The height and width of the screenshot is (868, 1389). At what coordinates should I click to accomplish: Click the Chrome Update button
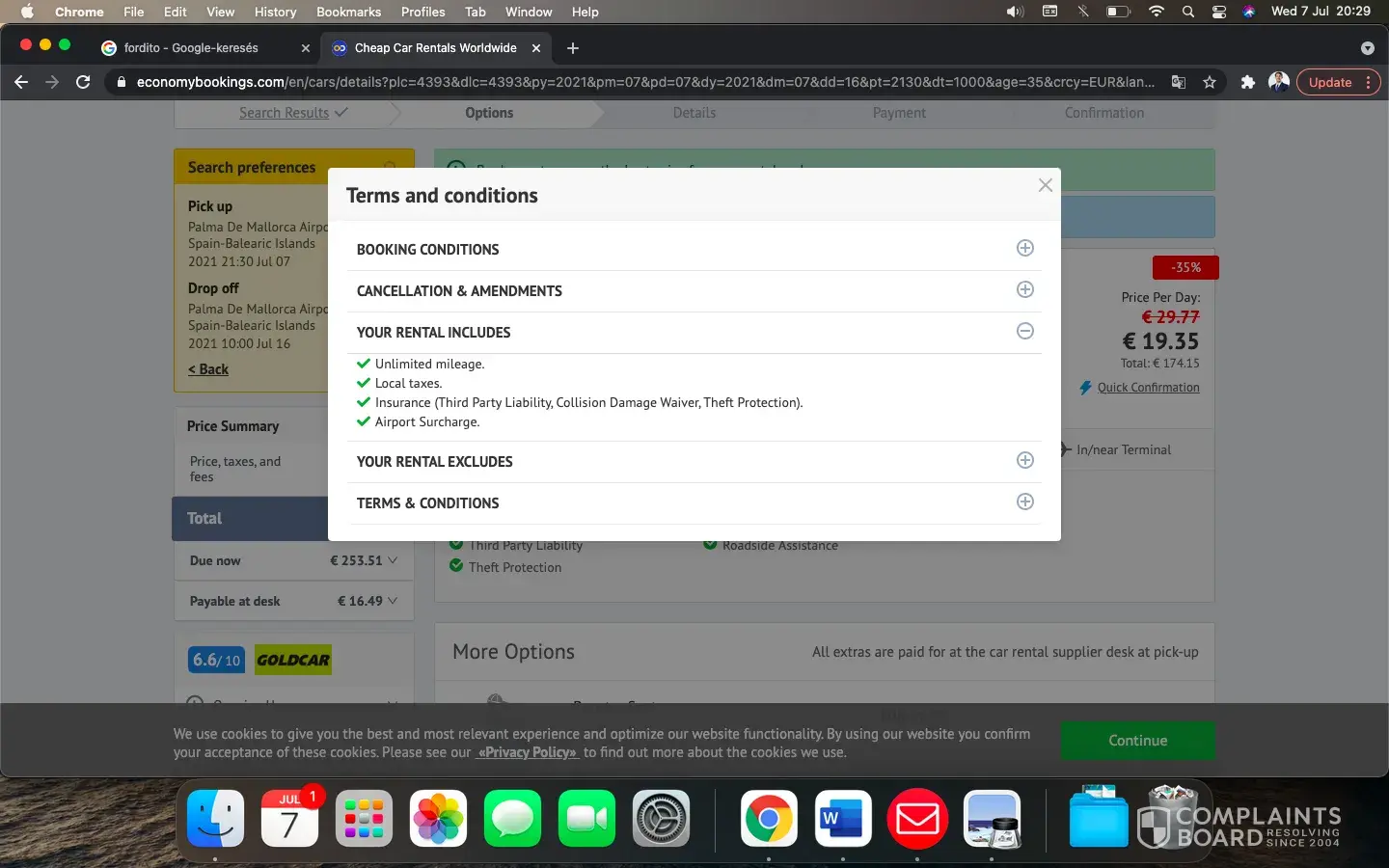[x=1330, y=82]
